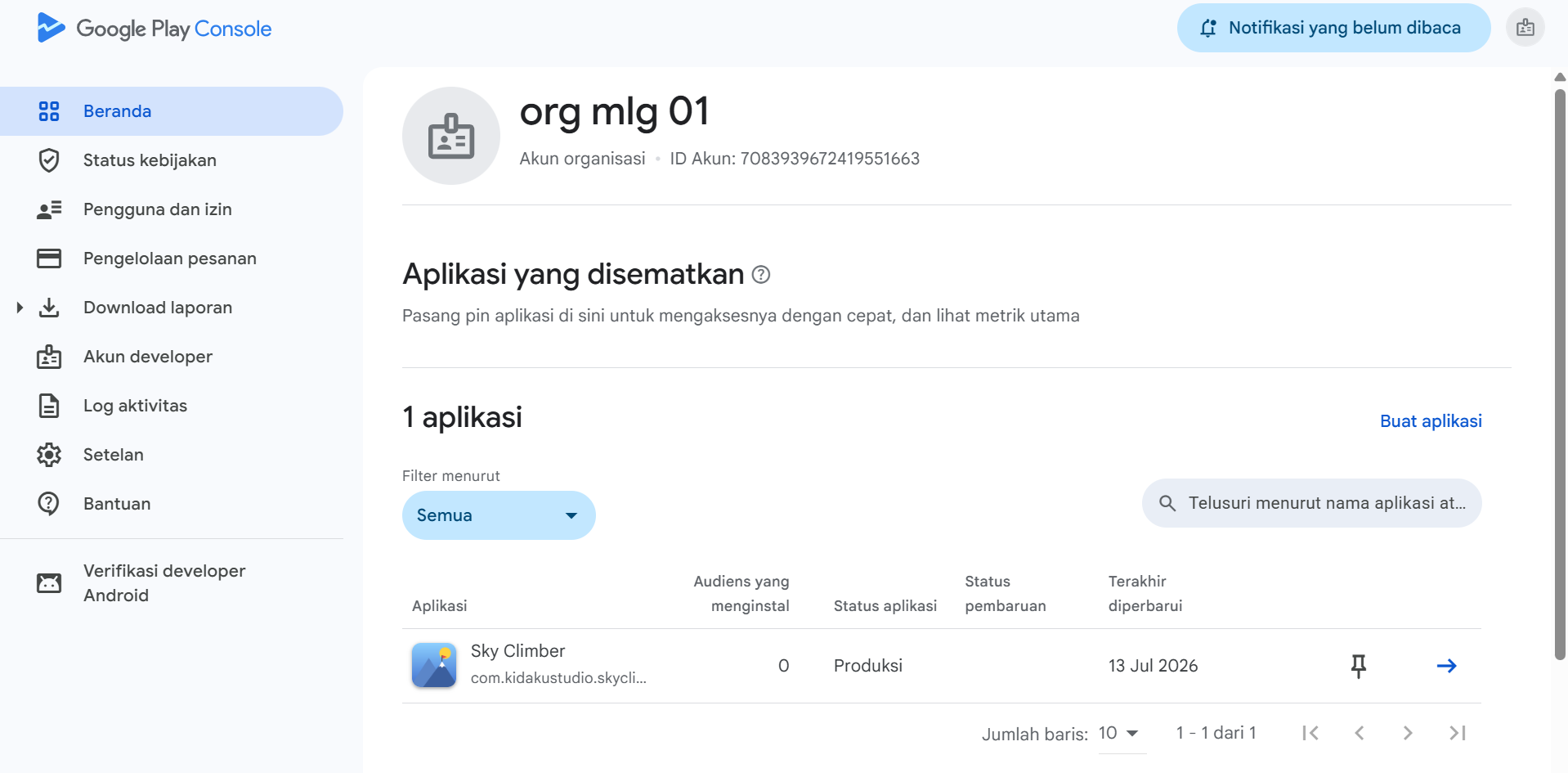Open Bantuan help page

[x=172, y=504]
